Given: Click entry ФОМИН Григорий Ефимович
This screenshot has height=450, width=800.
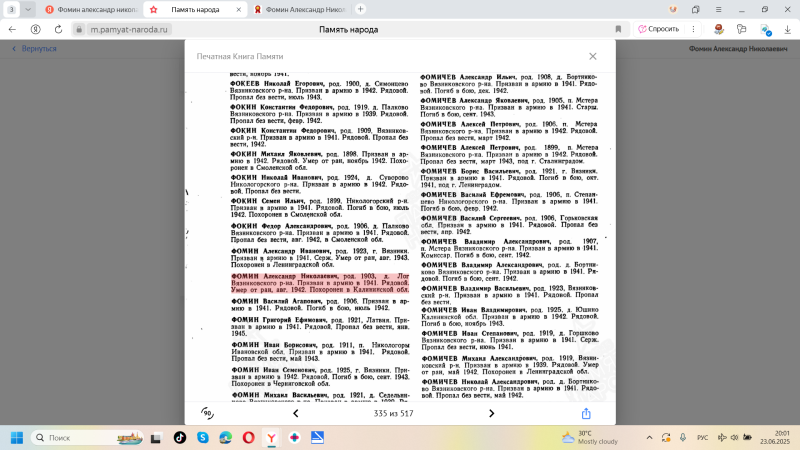Looking at the screenshot, I should coord(320,327).
